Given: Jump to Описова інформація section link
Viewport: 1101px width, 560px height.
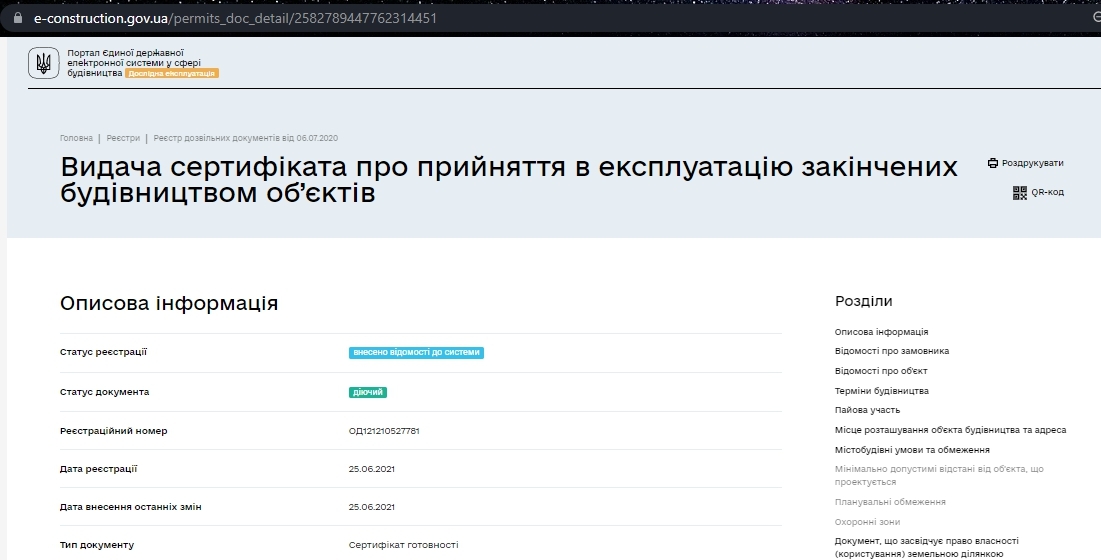Looking at the screenshot, I should [881, 332].
